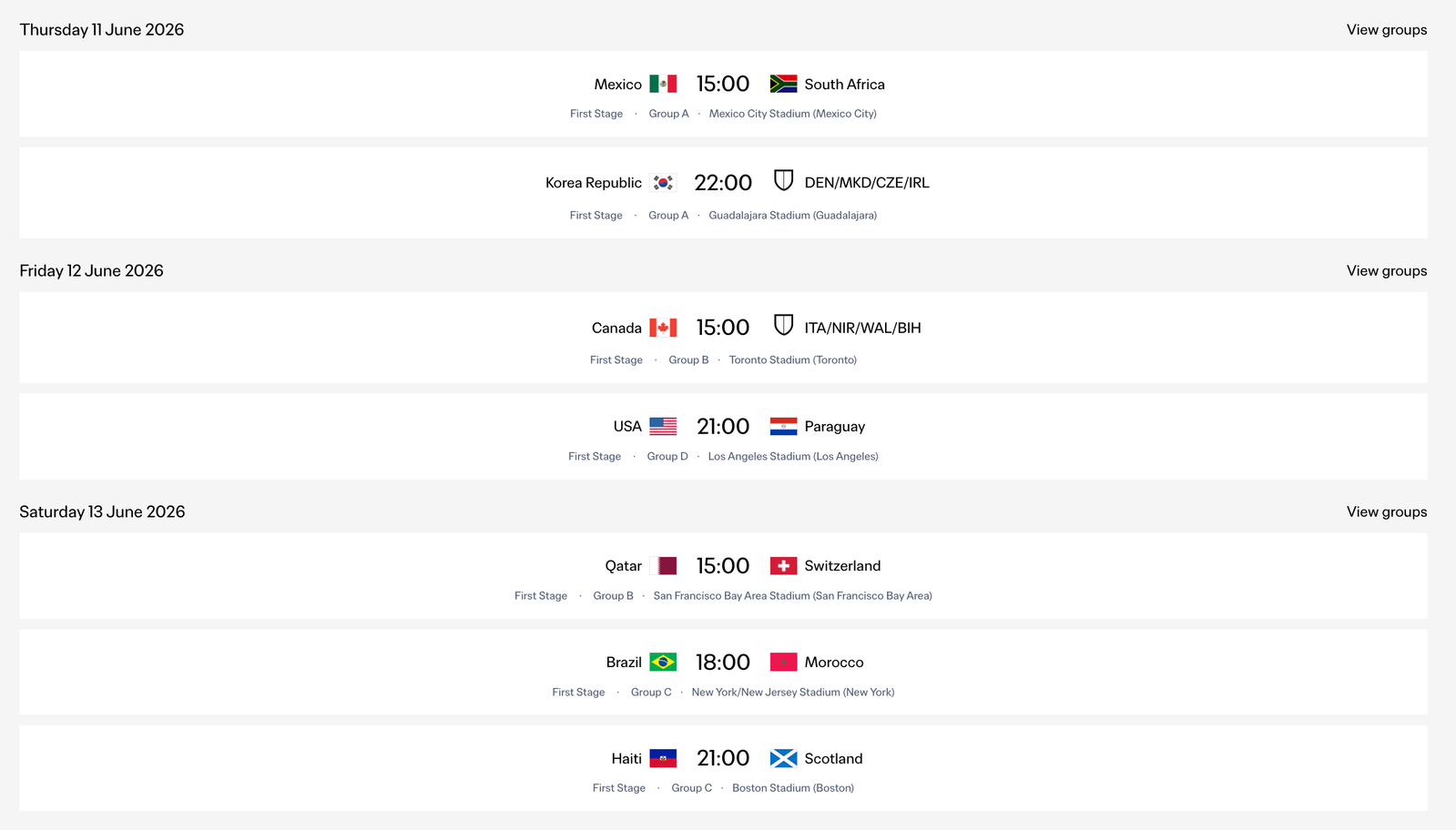Click the USA flag icon
This screenshot has height=830, width=1456.
pos(663,427)
